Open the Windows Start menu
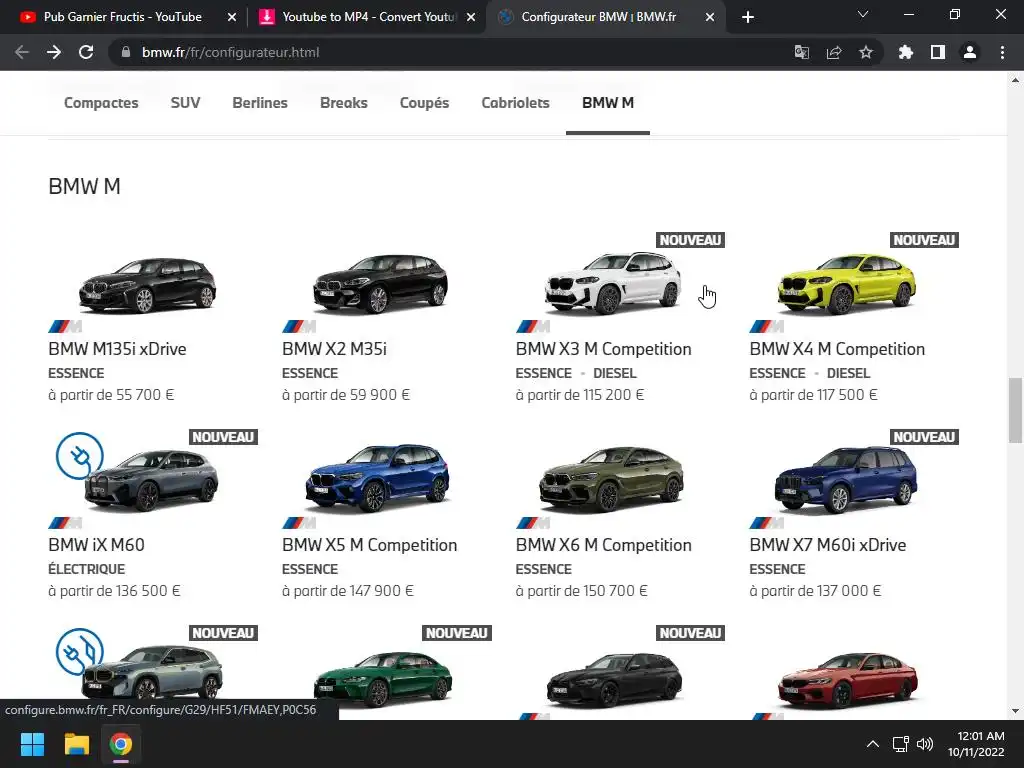 pyautogui.click(x=32, y=744)
